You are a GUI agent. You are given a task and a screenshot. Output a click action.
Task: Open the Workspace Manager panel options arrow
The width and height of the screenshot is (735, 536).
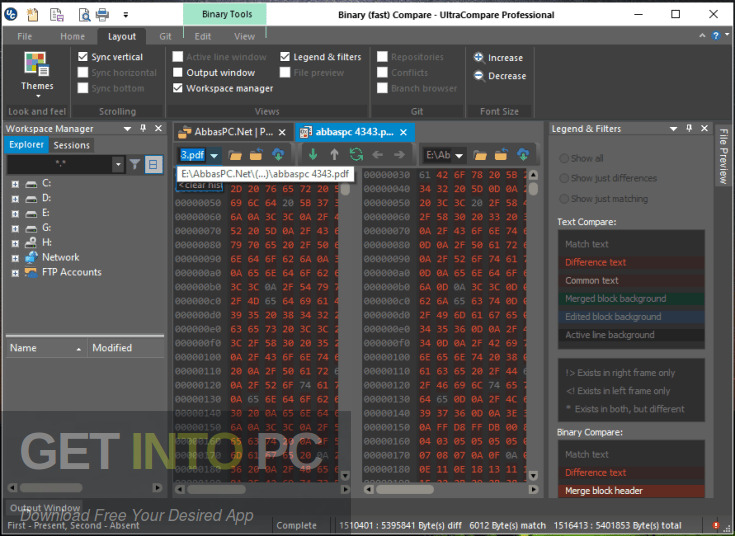(x=128, y=128)
